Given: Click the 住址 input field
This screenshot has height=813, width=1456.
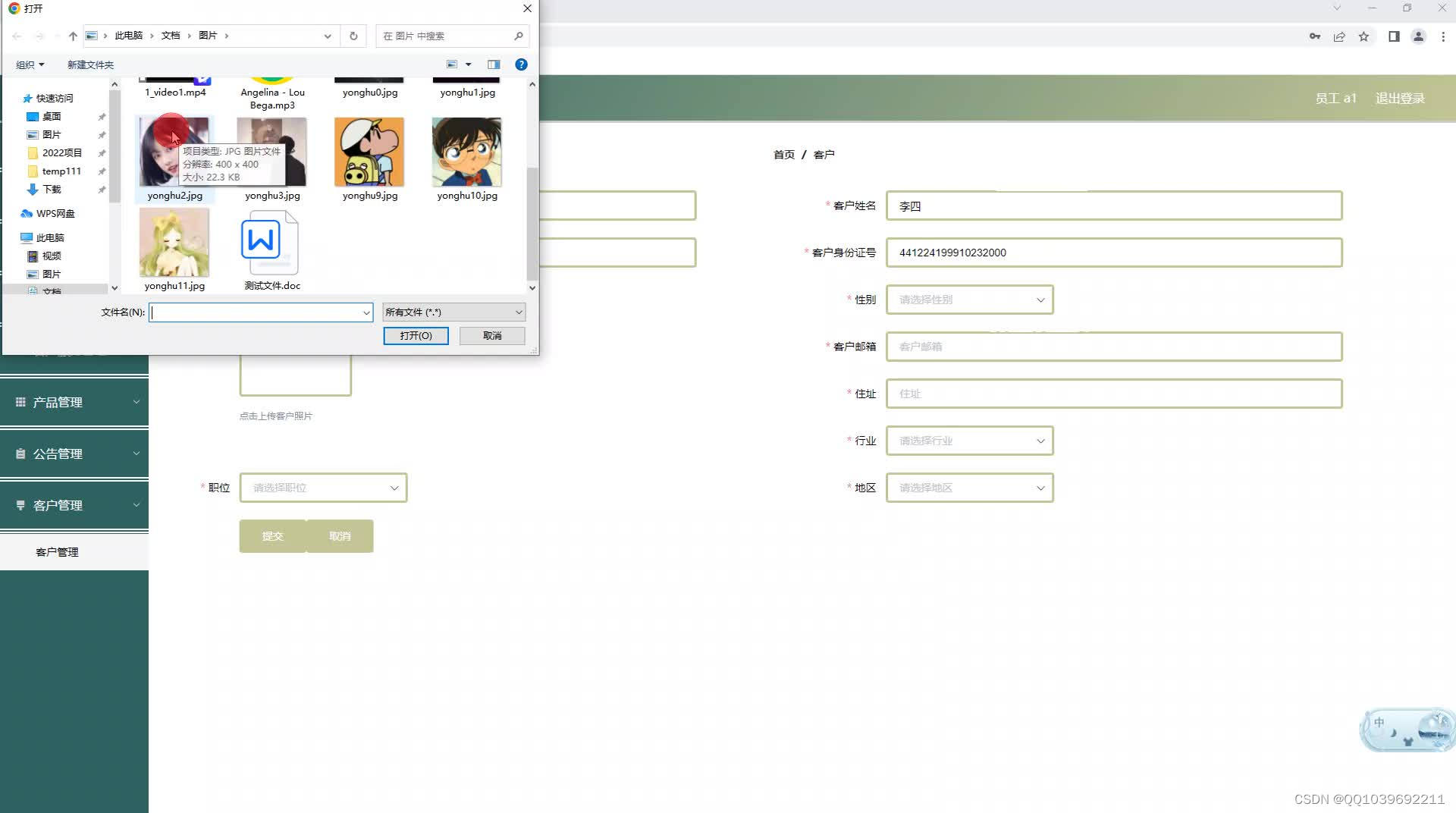Looking at the screenshot, I should coord(1114,394).
